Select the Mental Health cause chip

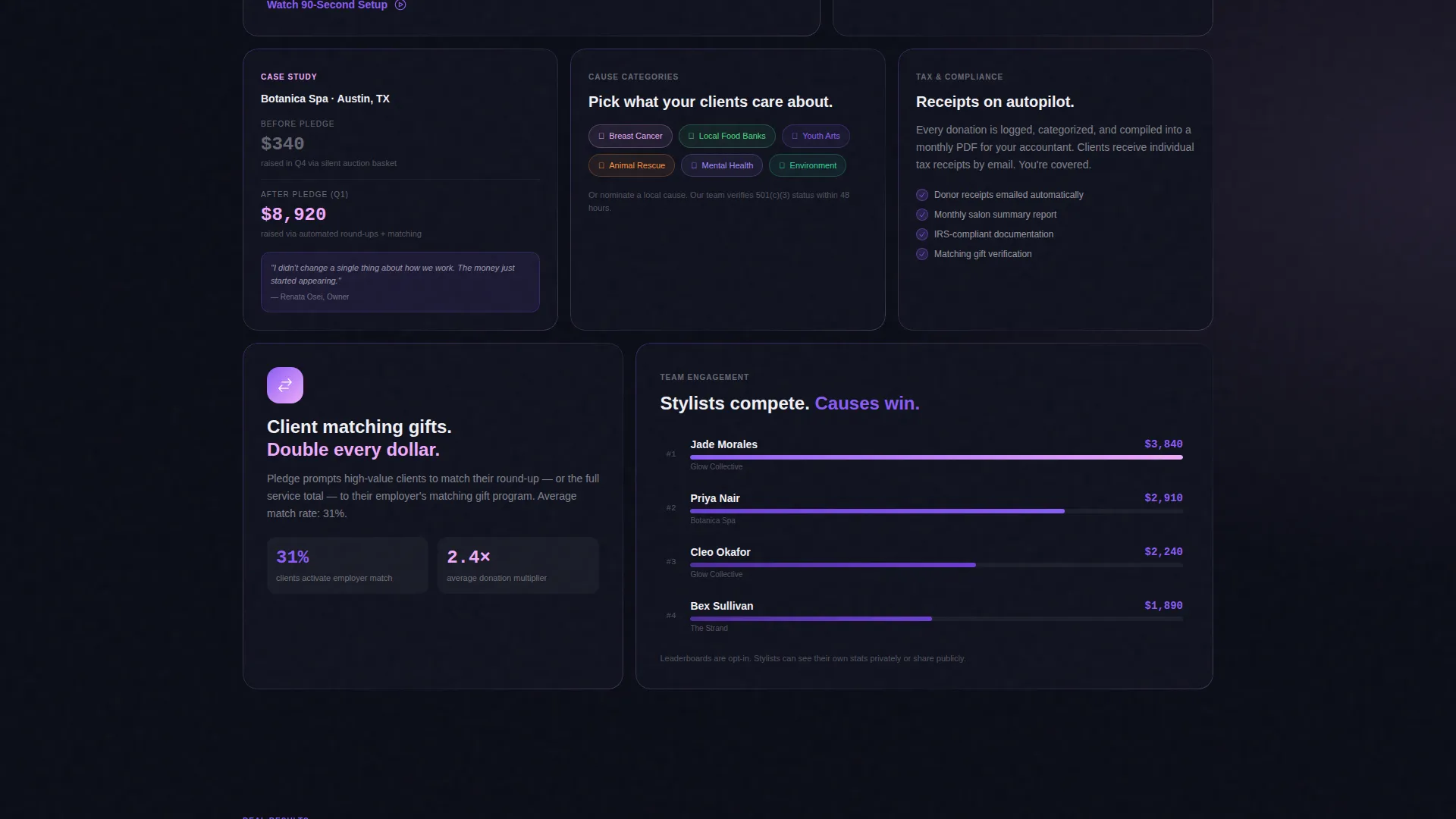pyautogui.click(x=721, y=166)
